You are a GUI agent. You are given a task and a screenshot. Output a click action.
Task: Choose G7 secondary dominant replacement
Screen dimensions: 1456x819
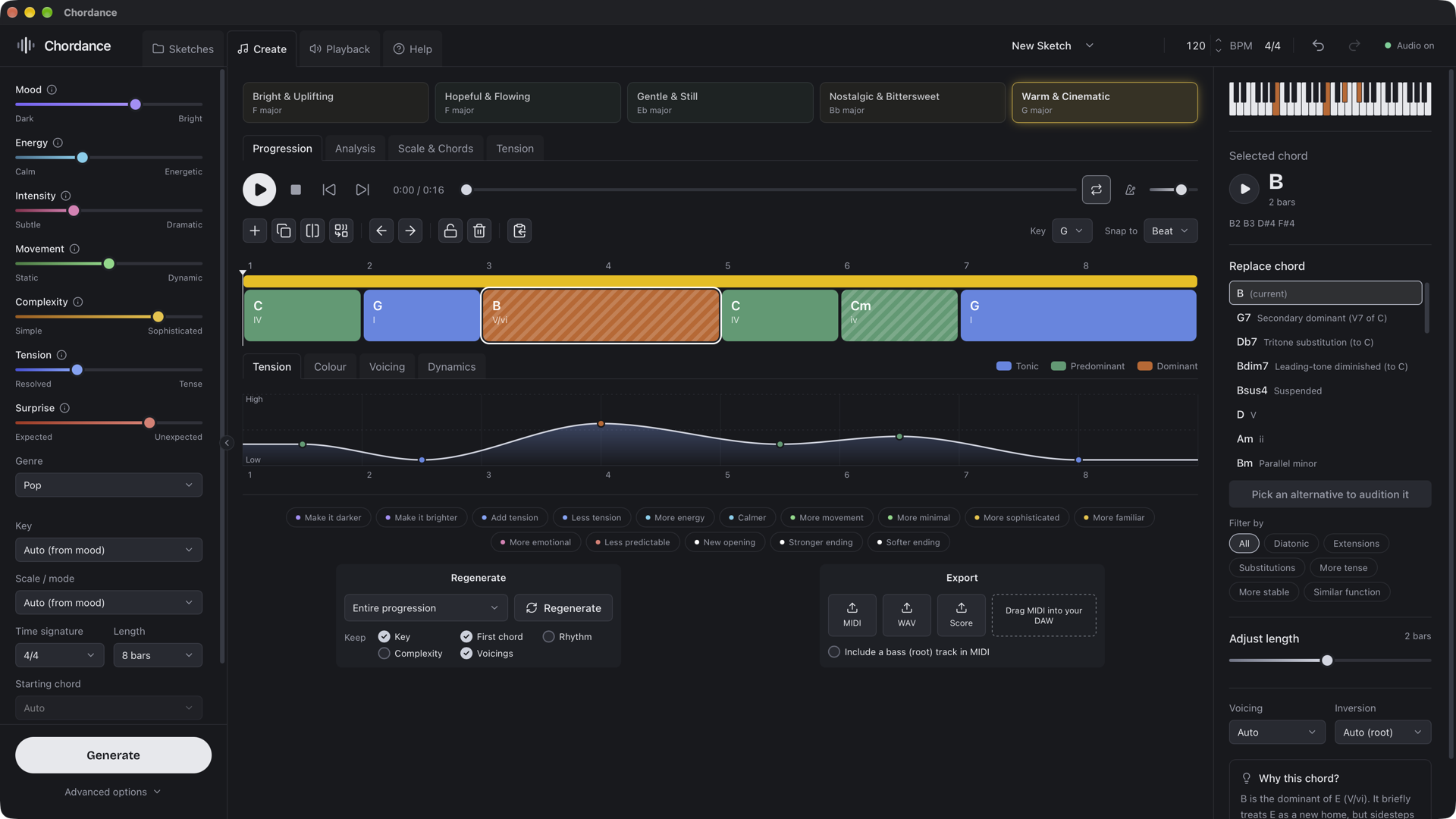click(1326, 318)
